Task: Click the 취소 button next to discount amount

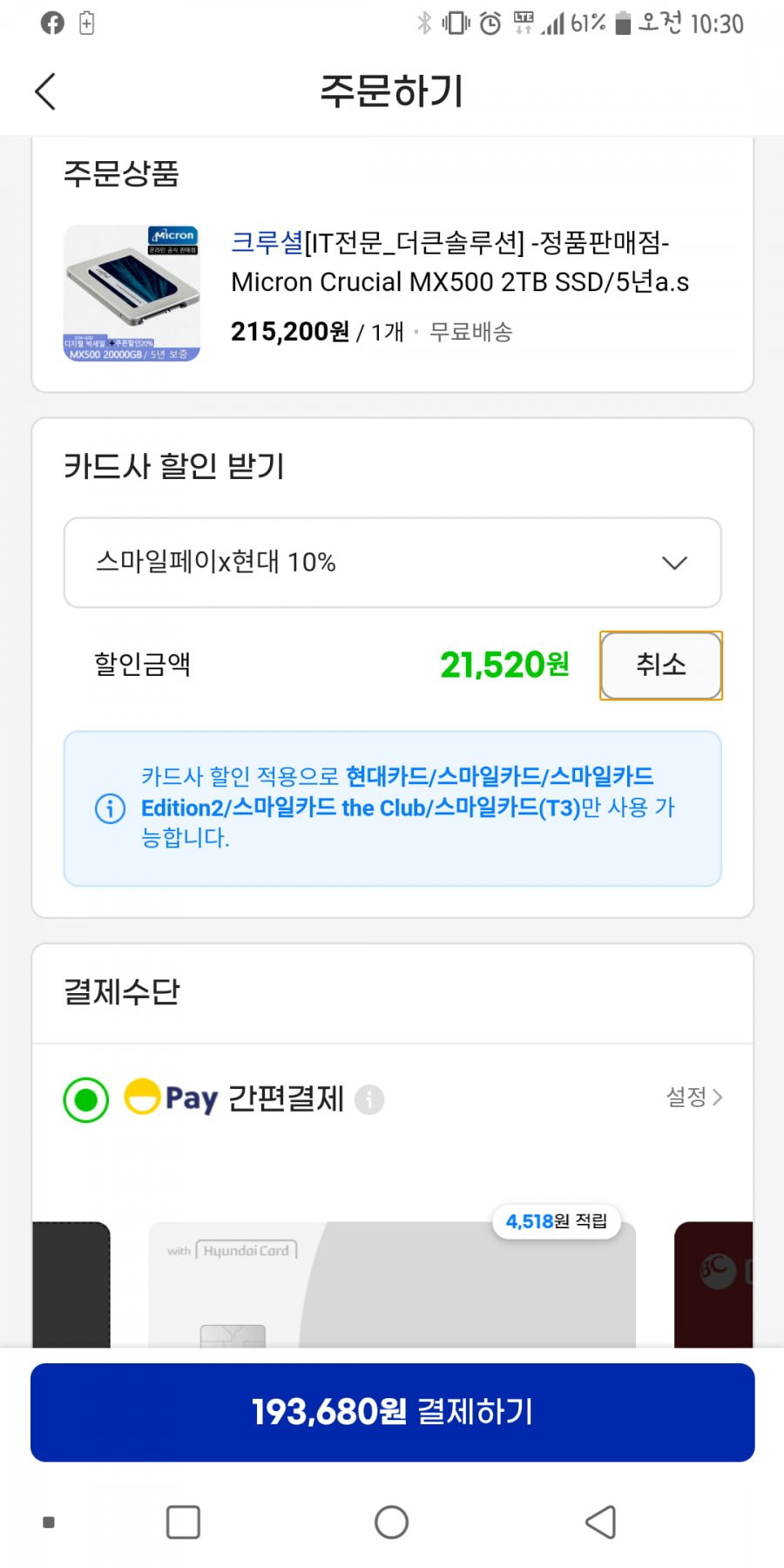Action: (x=661, y=666)
